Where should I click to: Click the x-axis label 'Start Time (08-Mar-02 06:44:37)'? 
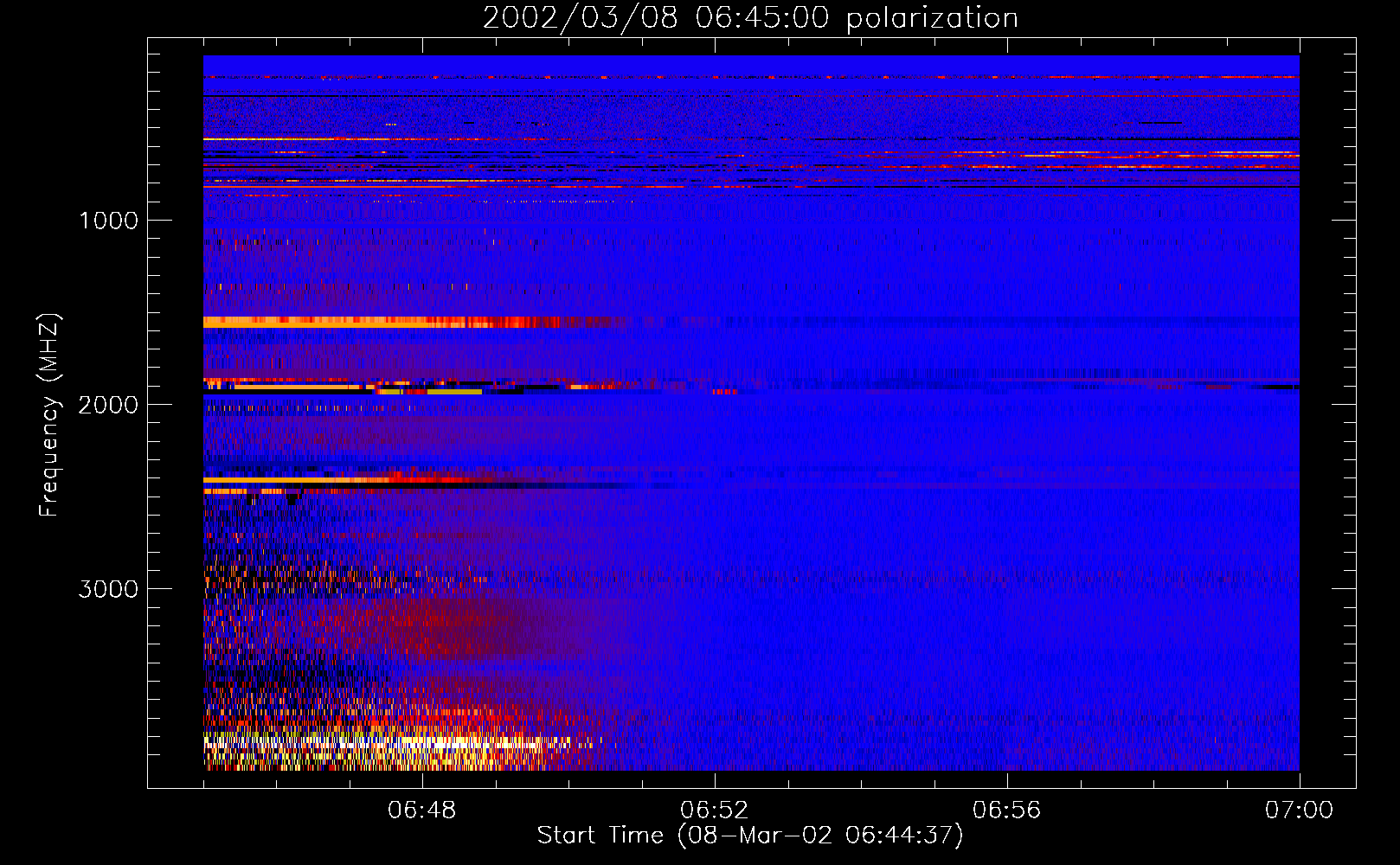[750, 836]
